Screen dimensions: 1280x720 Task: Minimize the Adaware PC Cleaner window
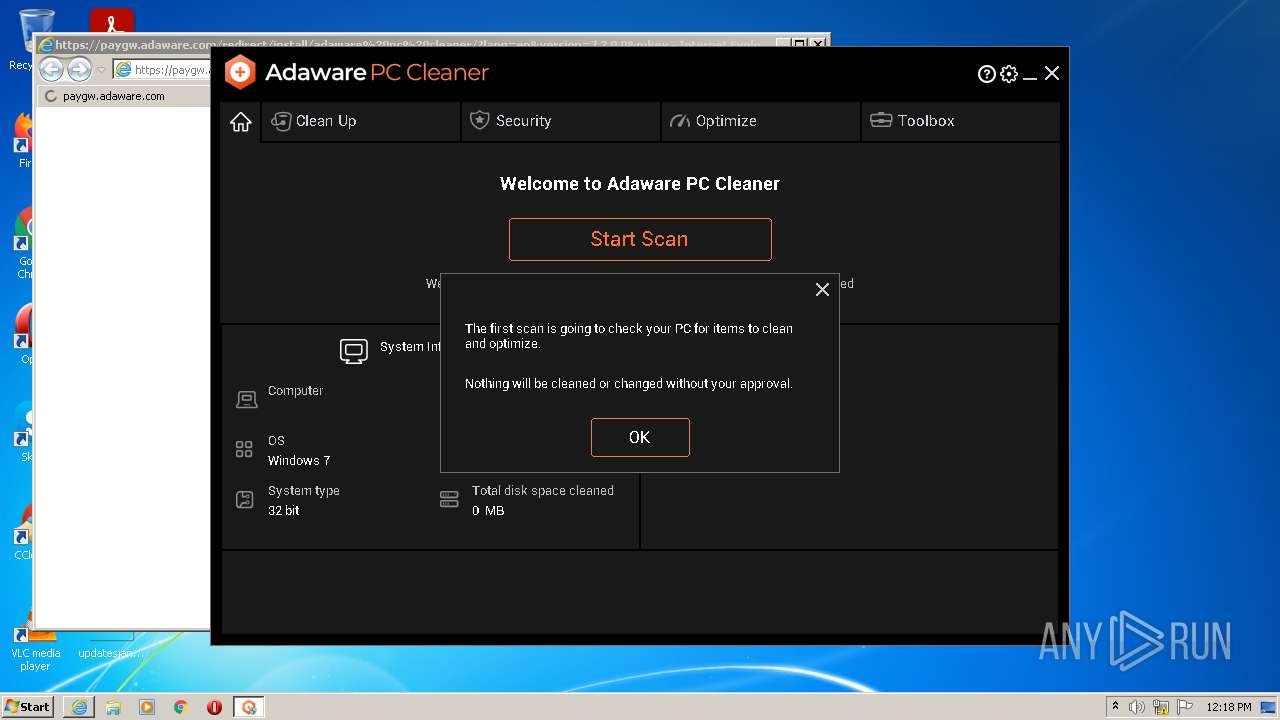coord(1030,76)
